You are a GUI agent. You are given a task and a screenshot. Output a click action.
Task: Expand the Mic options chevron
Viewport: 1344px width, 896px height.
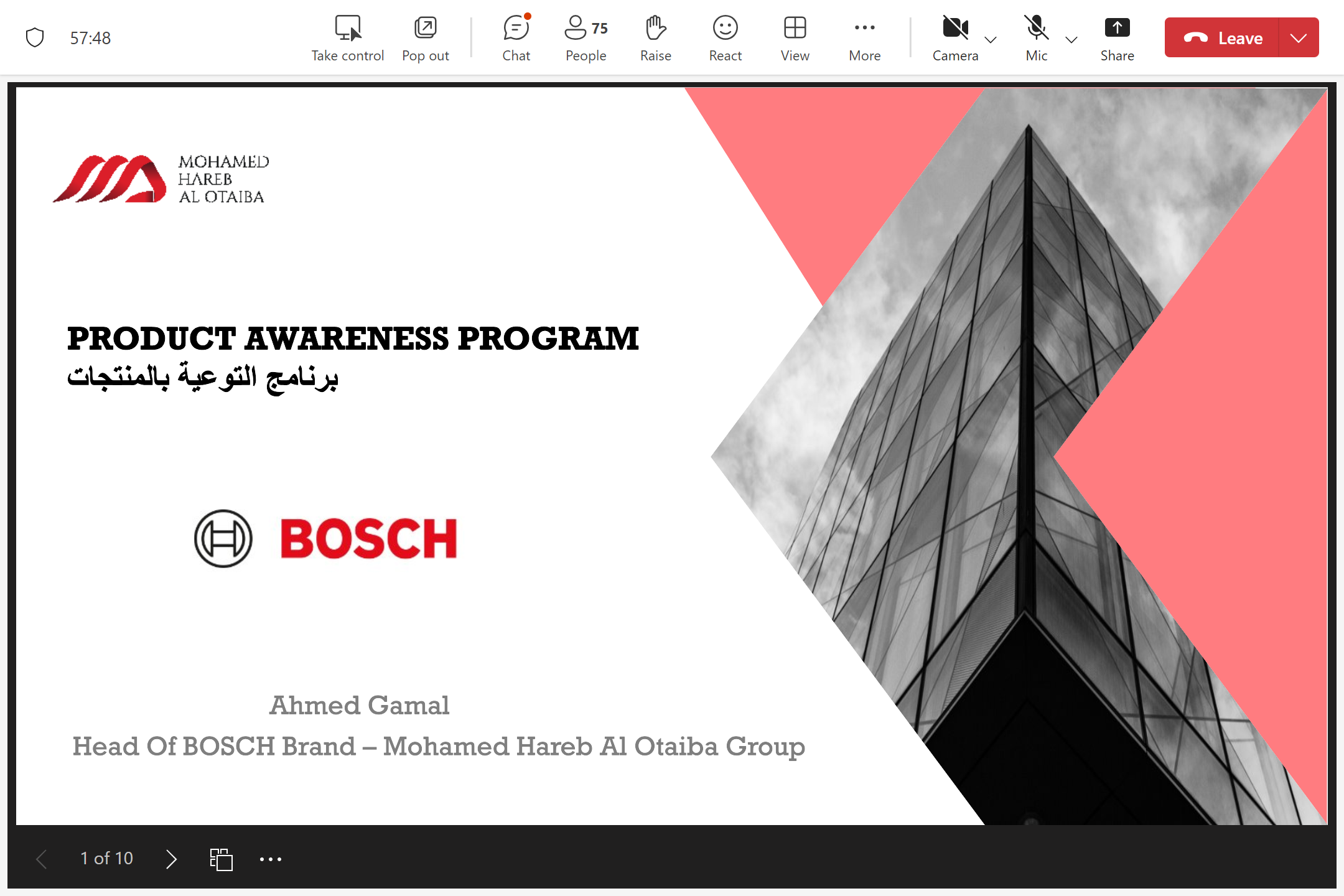tap(1071, 40)
